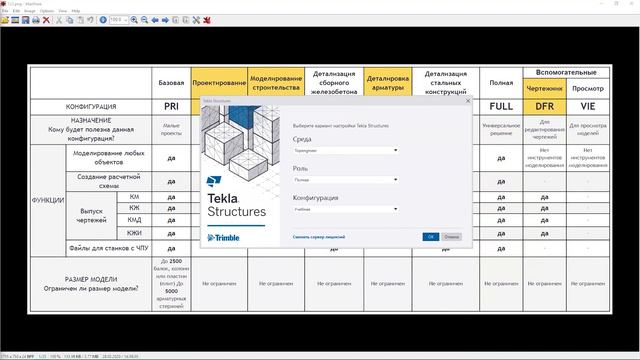Click the ФУНКЦИИ row label
The width and height of the screenshot is (640, 360).
[48, 200]
